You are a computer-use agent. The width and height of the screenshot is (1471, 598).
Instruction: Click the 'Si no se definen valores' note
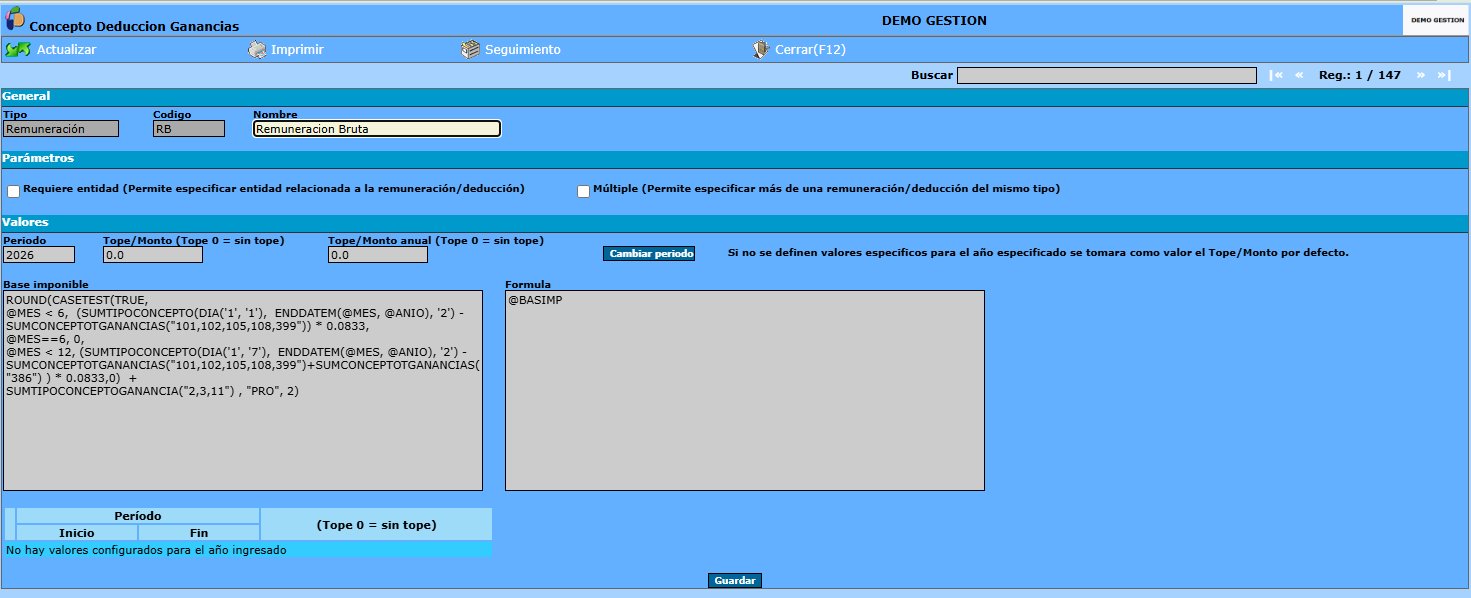pos(1038,253)
